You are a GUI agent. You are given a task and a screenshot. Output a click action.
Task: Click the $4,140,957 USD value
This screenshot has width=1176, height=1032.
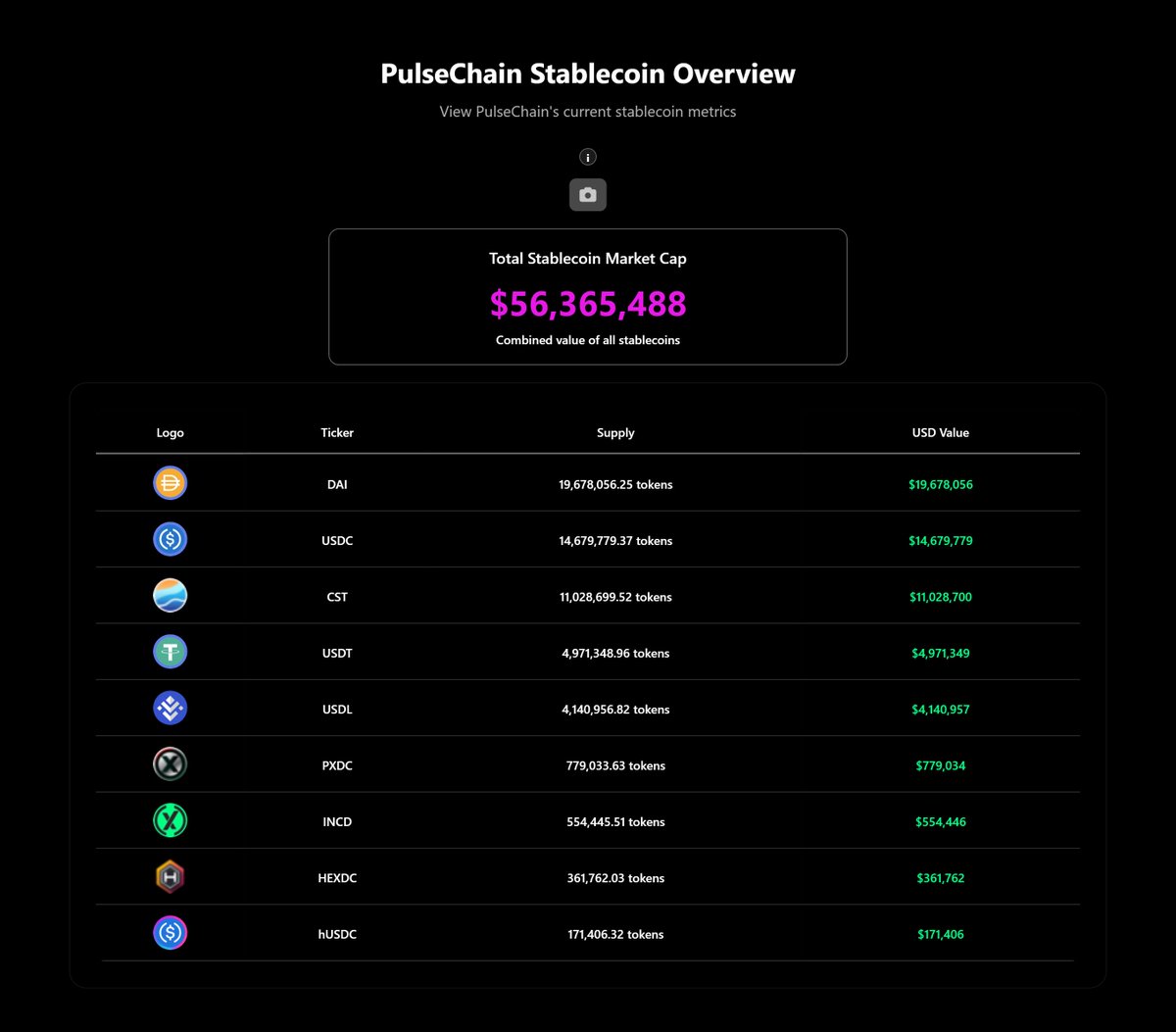[x=941, y=710]
